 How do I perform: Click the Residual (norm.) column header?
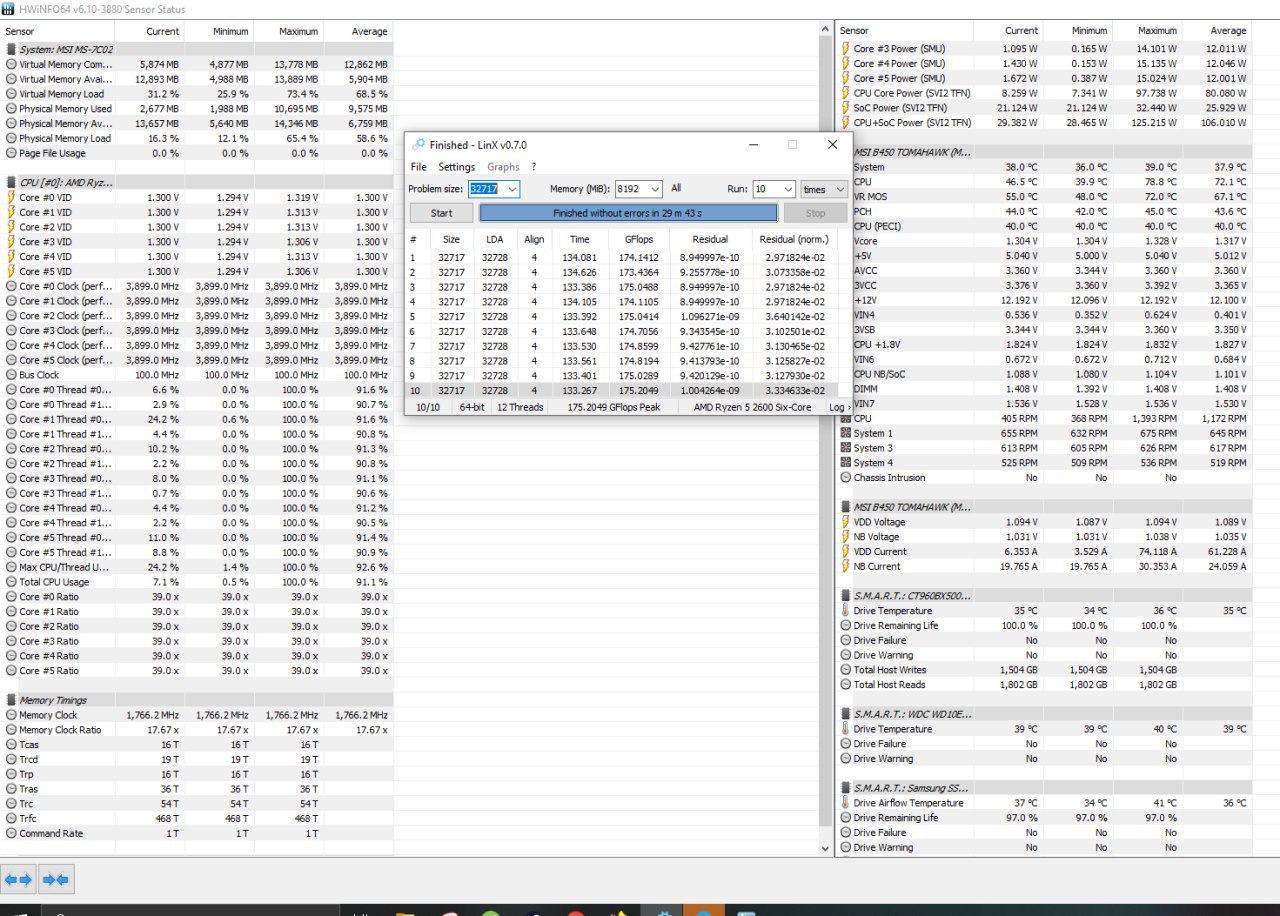(793, 239)
